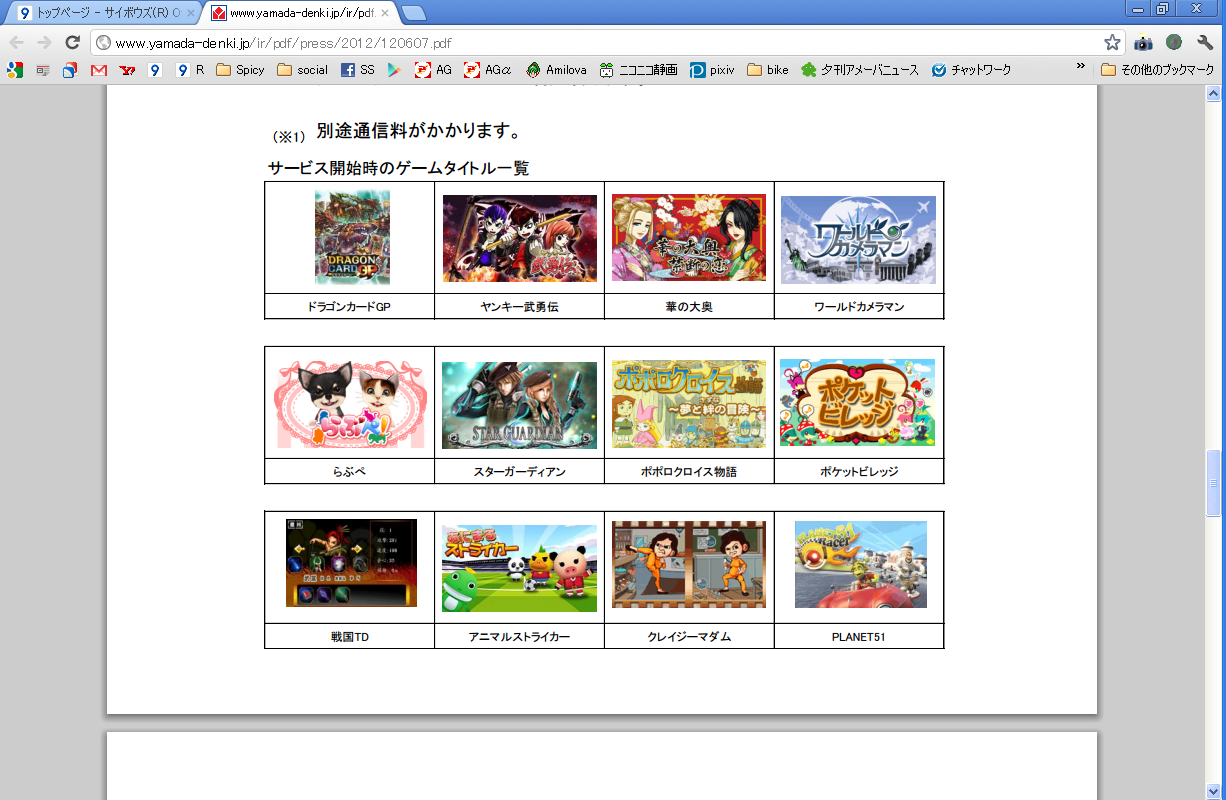
Task: Open the Yahoo bookmark icon
Action: click(x=127, y=70)
